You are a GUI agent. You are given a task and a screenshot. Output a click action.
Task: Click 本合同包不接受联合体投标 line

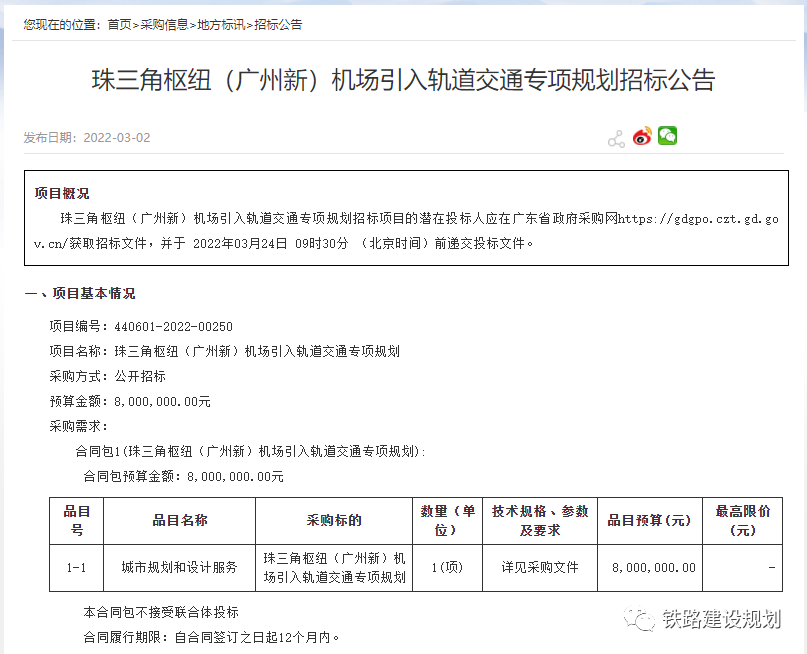tap(161, 612)
